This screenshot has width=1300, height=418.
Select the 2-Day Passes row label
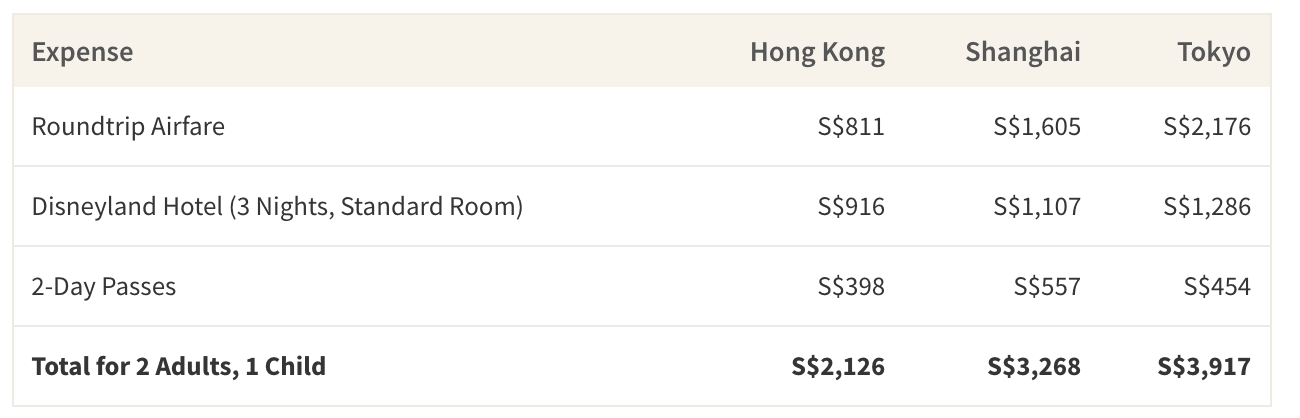tap(104, 287)
